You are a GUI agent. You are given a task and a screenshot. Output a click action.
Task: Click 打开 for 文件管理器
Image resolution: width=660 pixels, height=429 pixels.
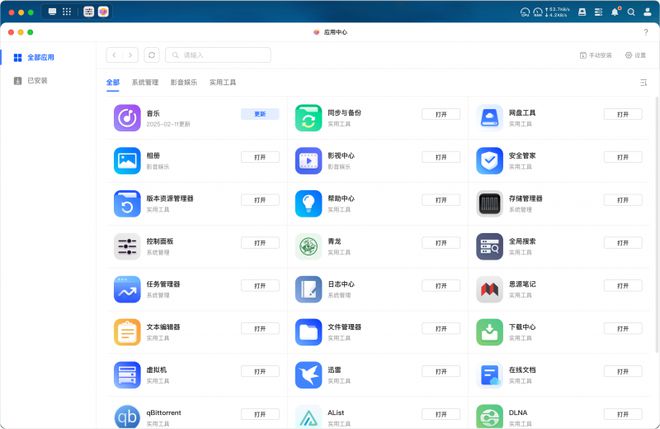441,328
